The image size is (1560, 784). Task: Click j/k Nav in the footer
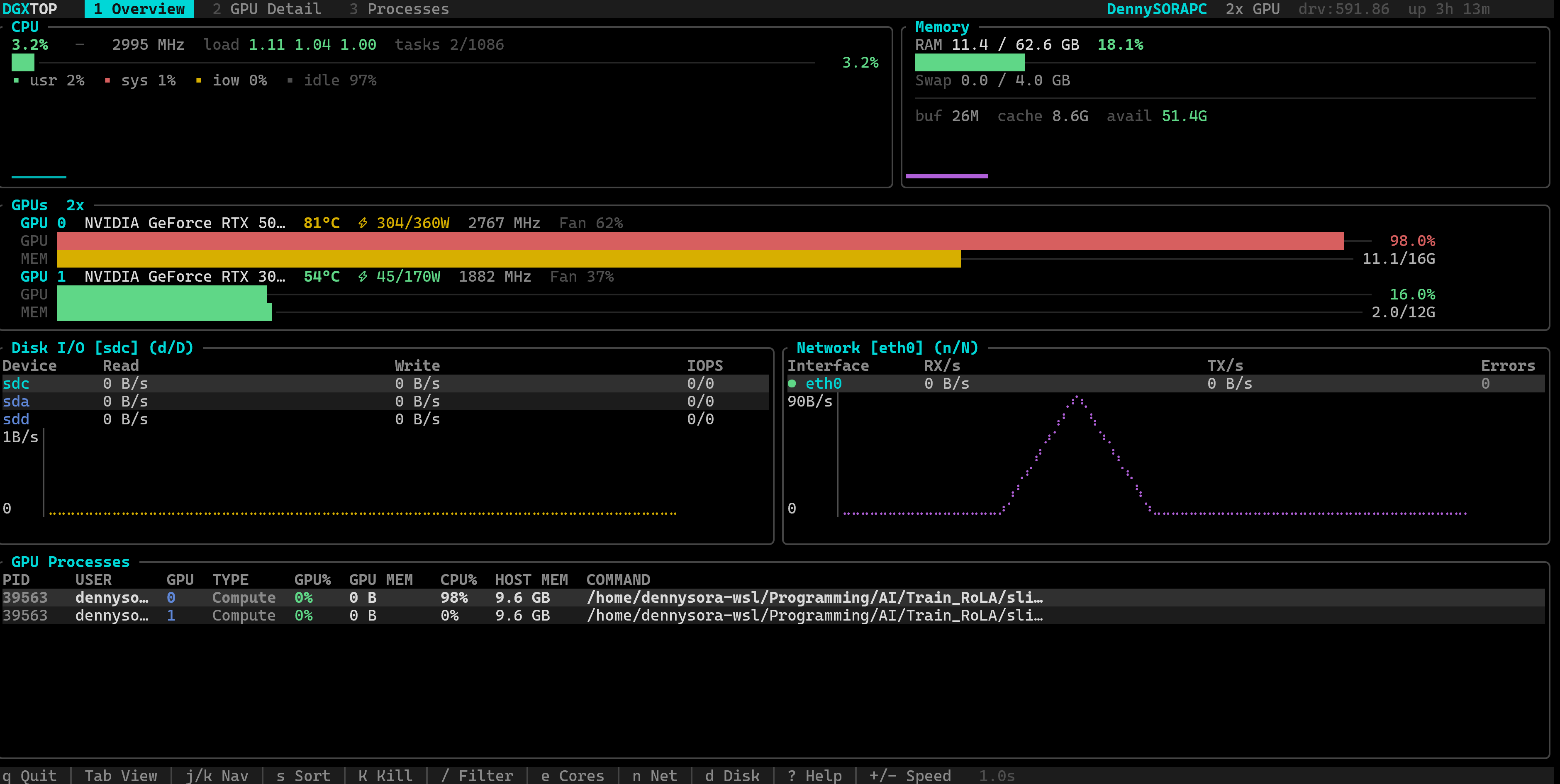217,776
